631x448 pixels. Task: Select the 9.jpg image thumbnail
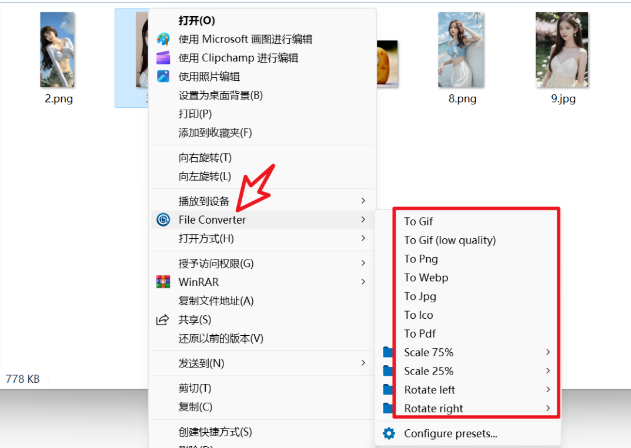point(562,50)
